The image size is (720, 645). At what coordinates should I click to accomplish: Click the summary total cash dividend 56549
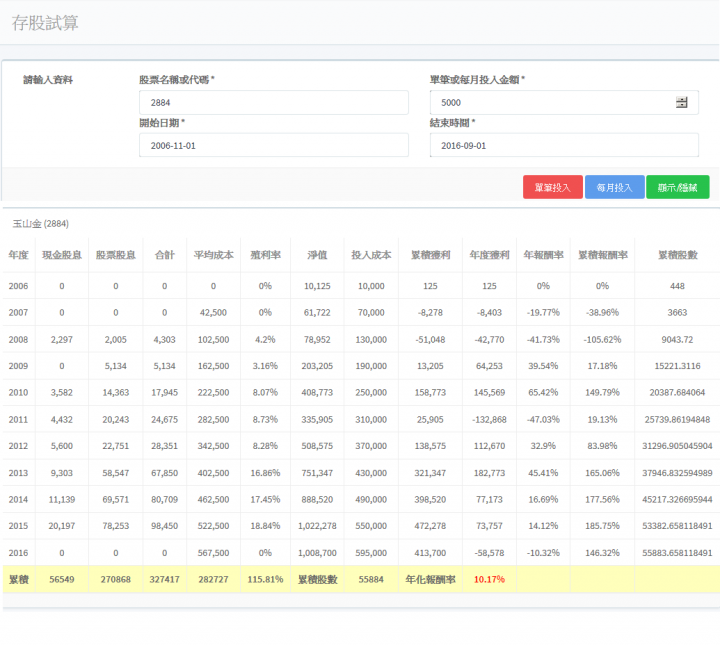click(x=62, y=579)
